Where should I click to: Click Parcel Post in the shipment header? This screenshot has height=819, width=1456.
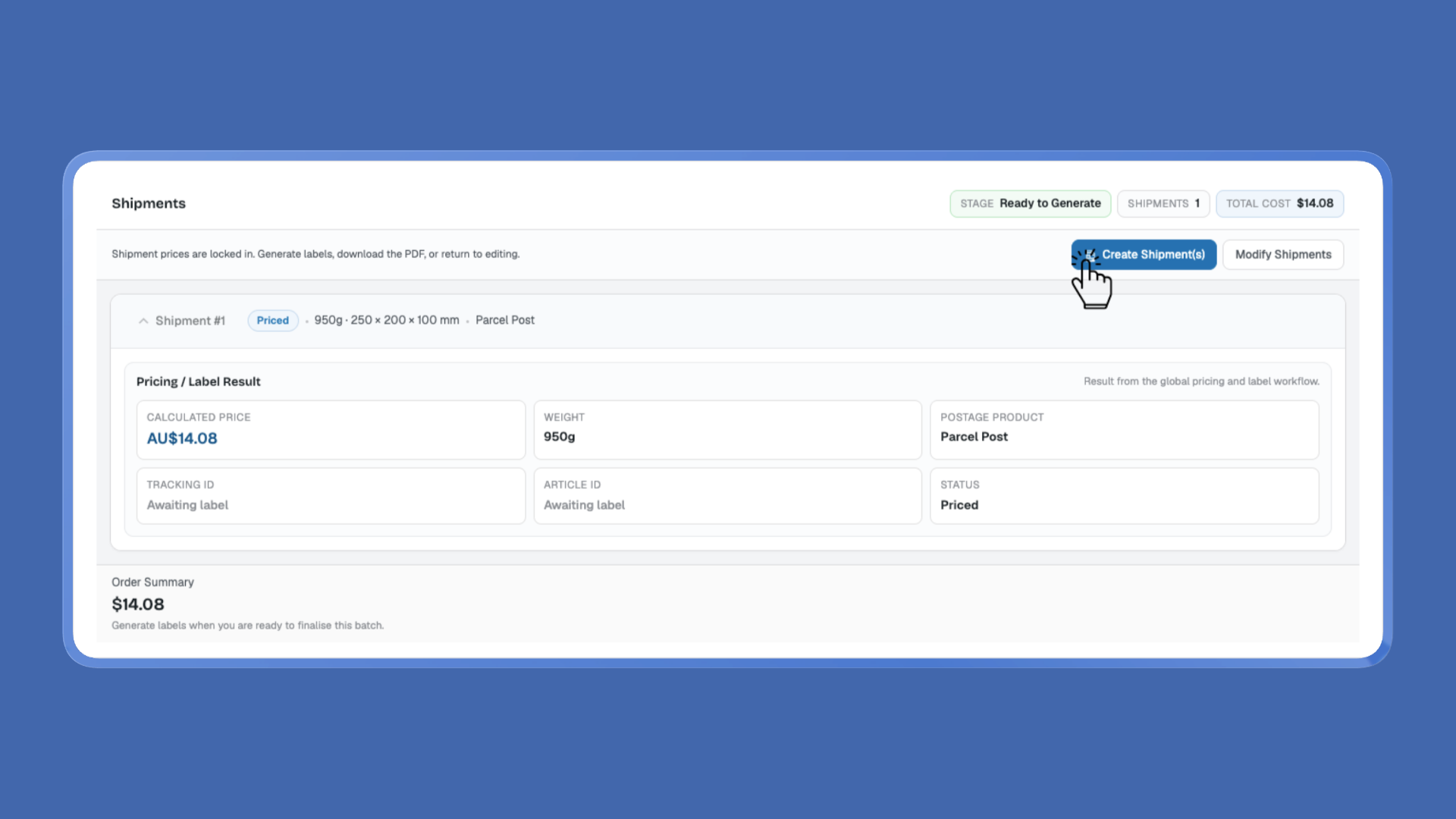505,320
